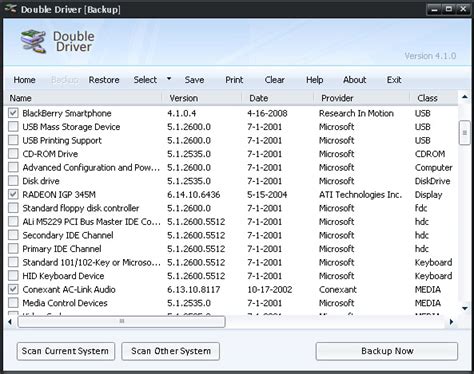The width and height of the screenshot is (474, 374).
Task: Check the USB Printing Support checkbox
Action: [x=13, y=140]
